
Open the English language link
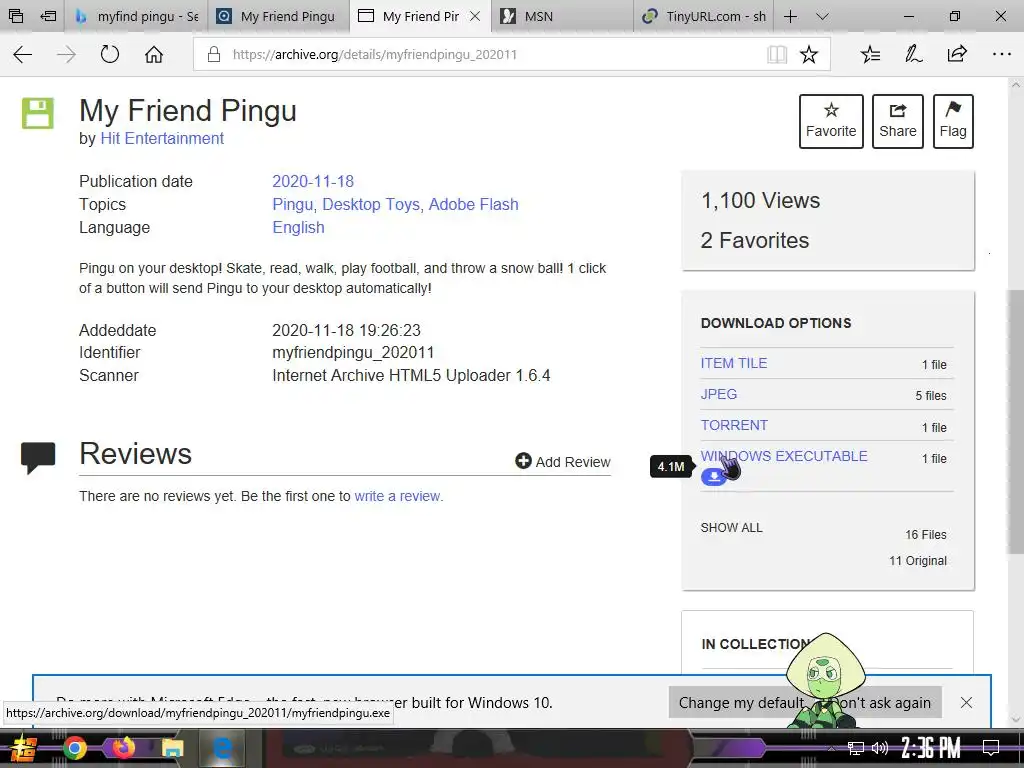click(298, 227)
